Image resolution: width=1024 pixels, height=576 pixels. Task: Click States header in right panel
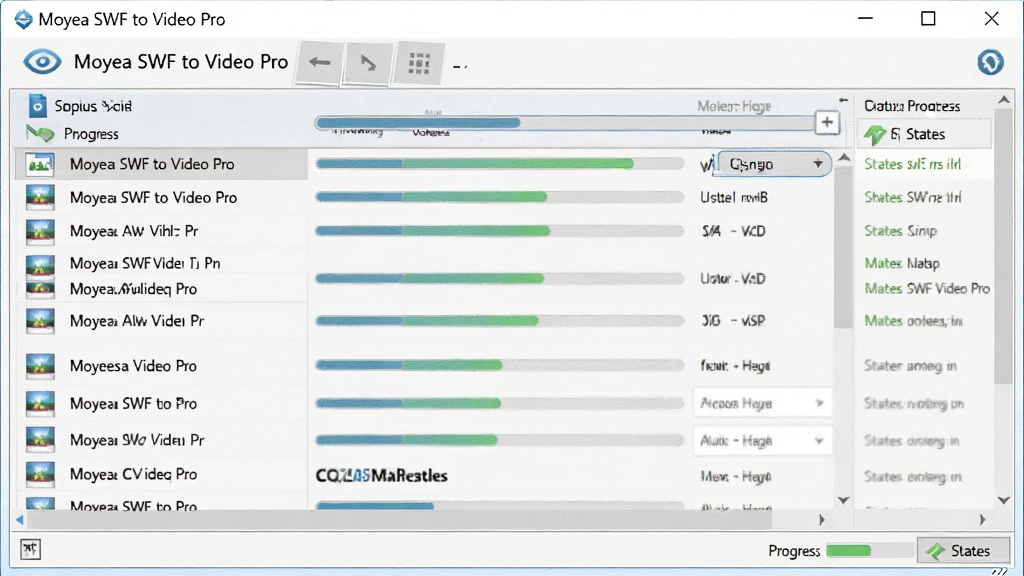(925, 134)
